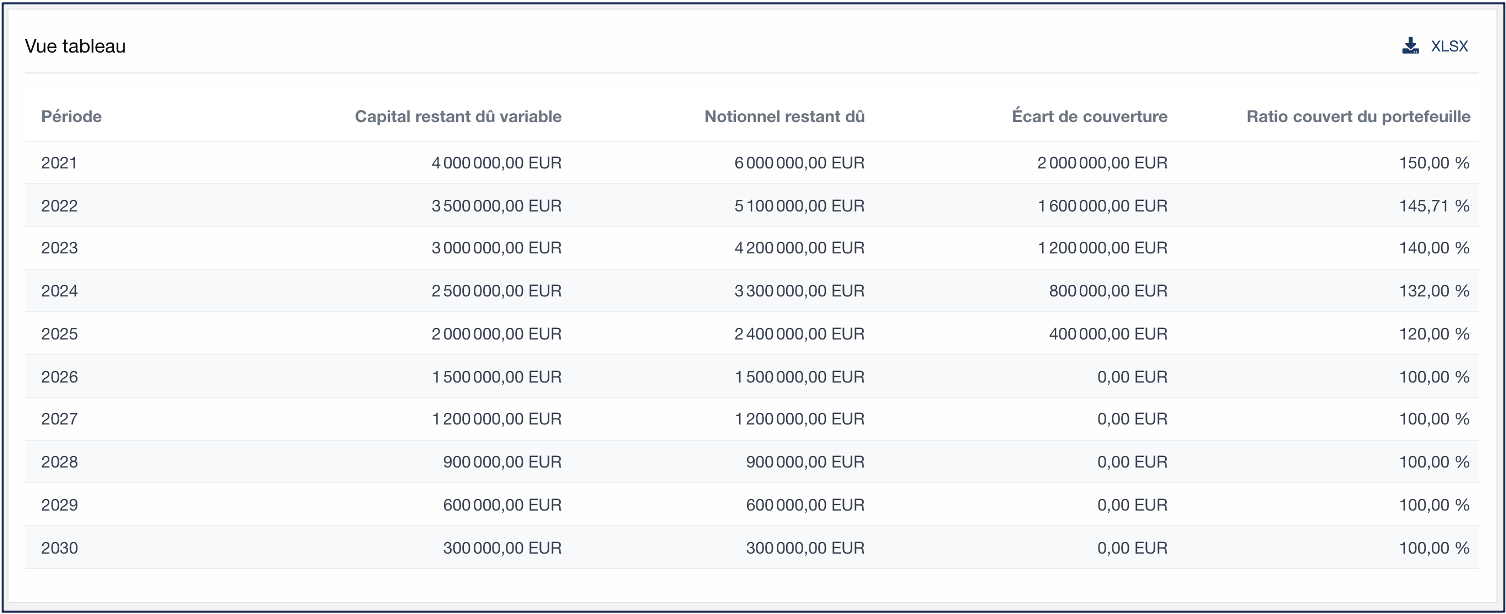
Task: Click the 2030 period cell
Action: [59, 548]
